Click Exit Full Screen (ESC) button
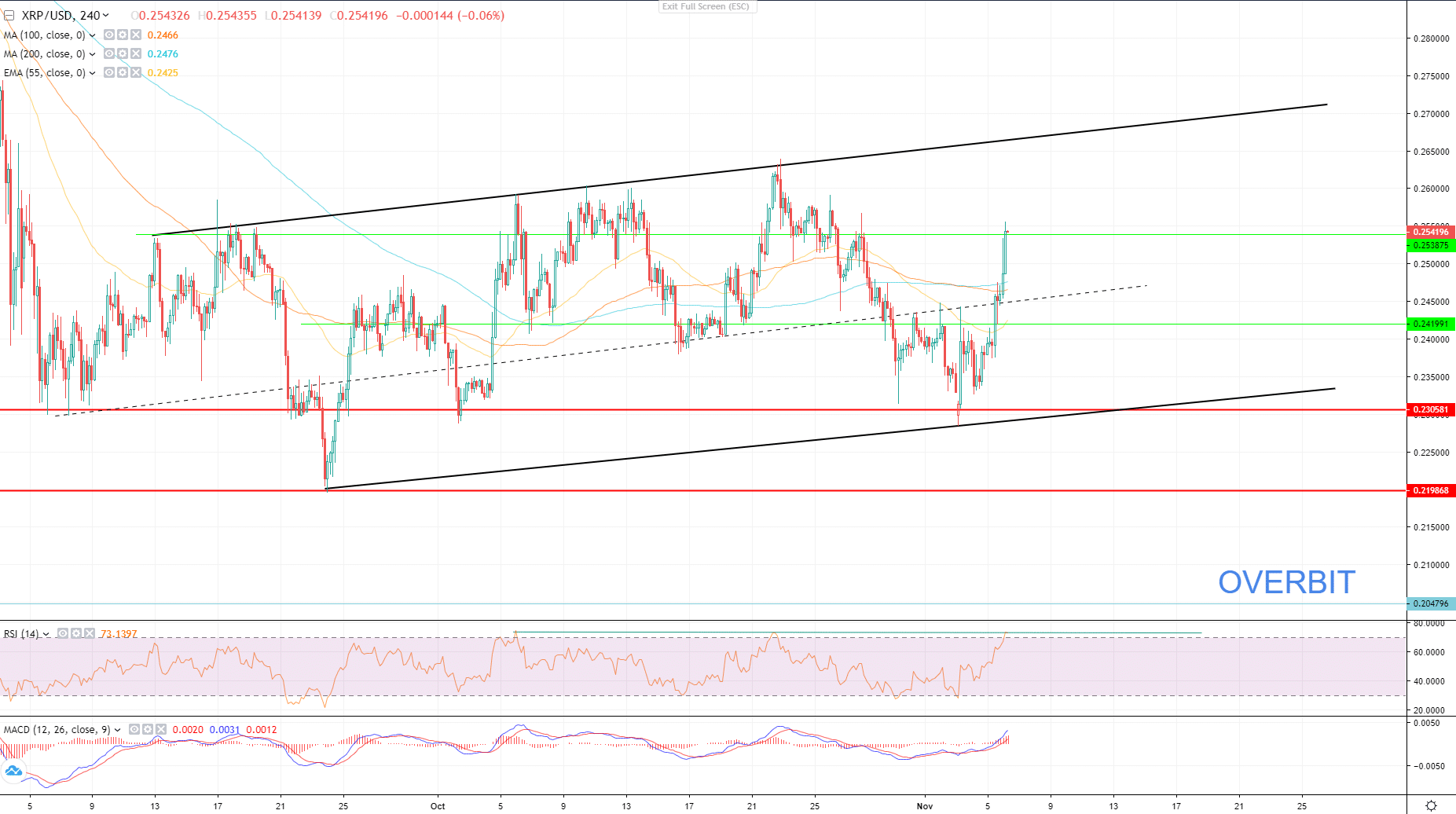Viewport: 1456px width, 814px height. tap(706, 6)
